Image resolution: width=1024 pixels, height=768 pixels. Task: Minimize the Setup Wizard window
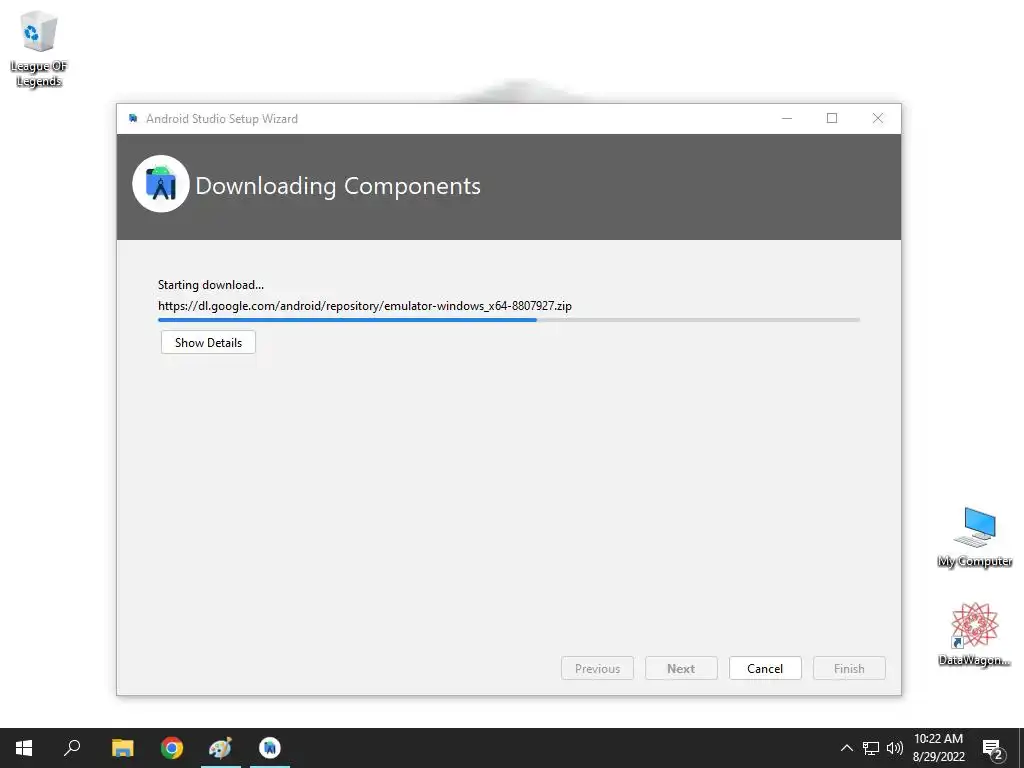tap(787, 118)
